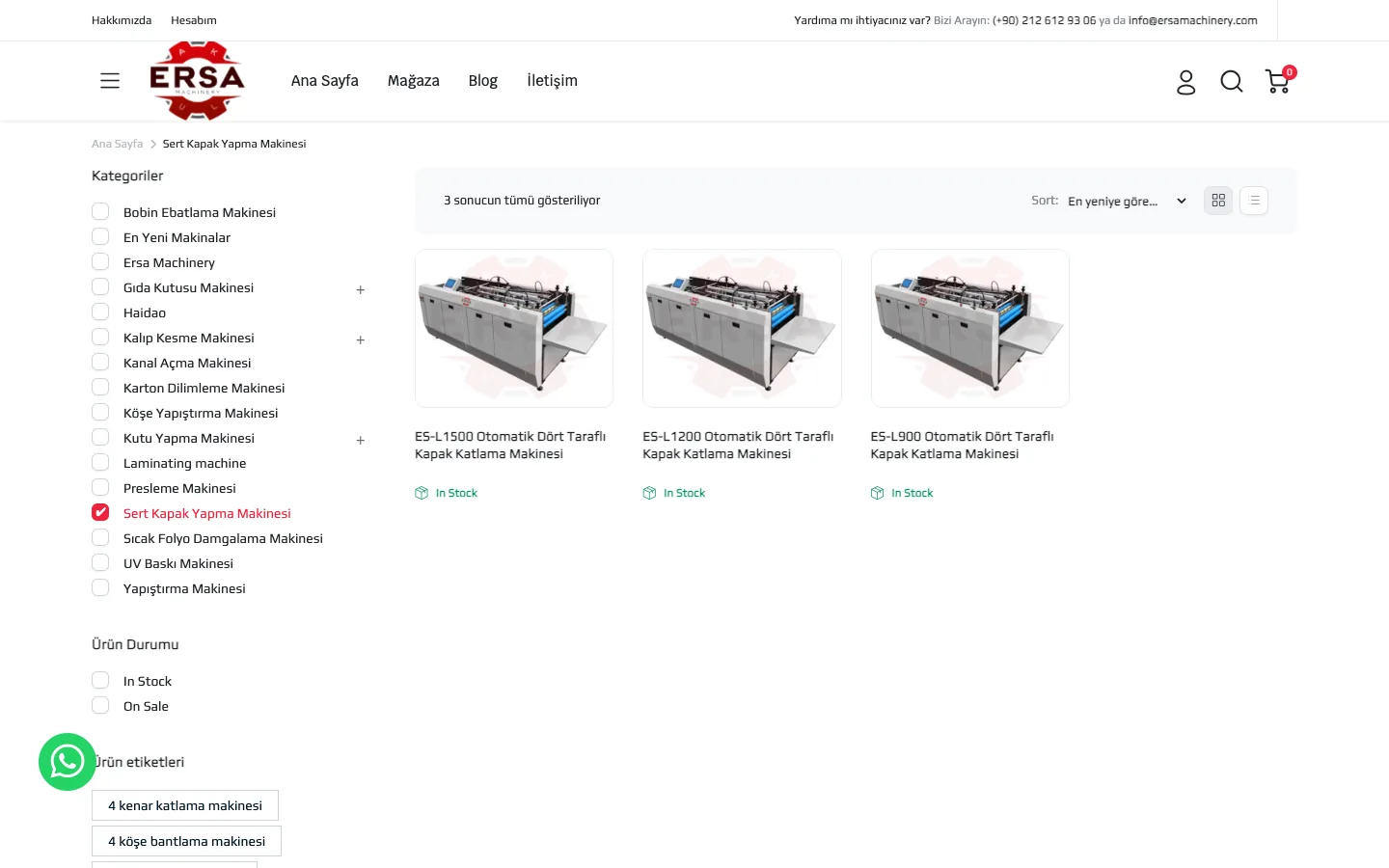Check the UV Baskı Makinesi category

click(x=100, y=562)
